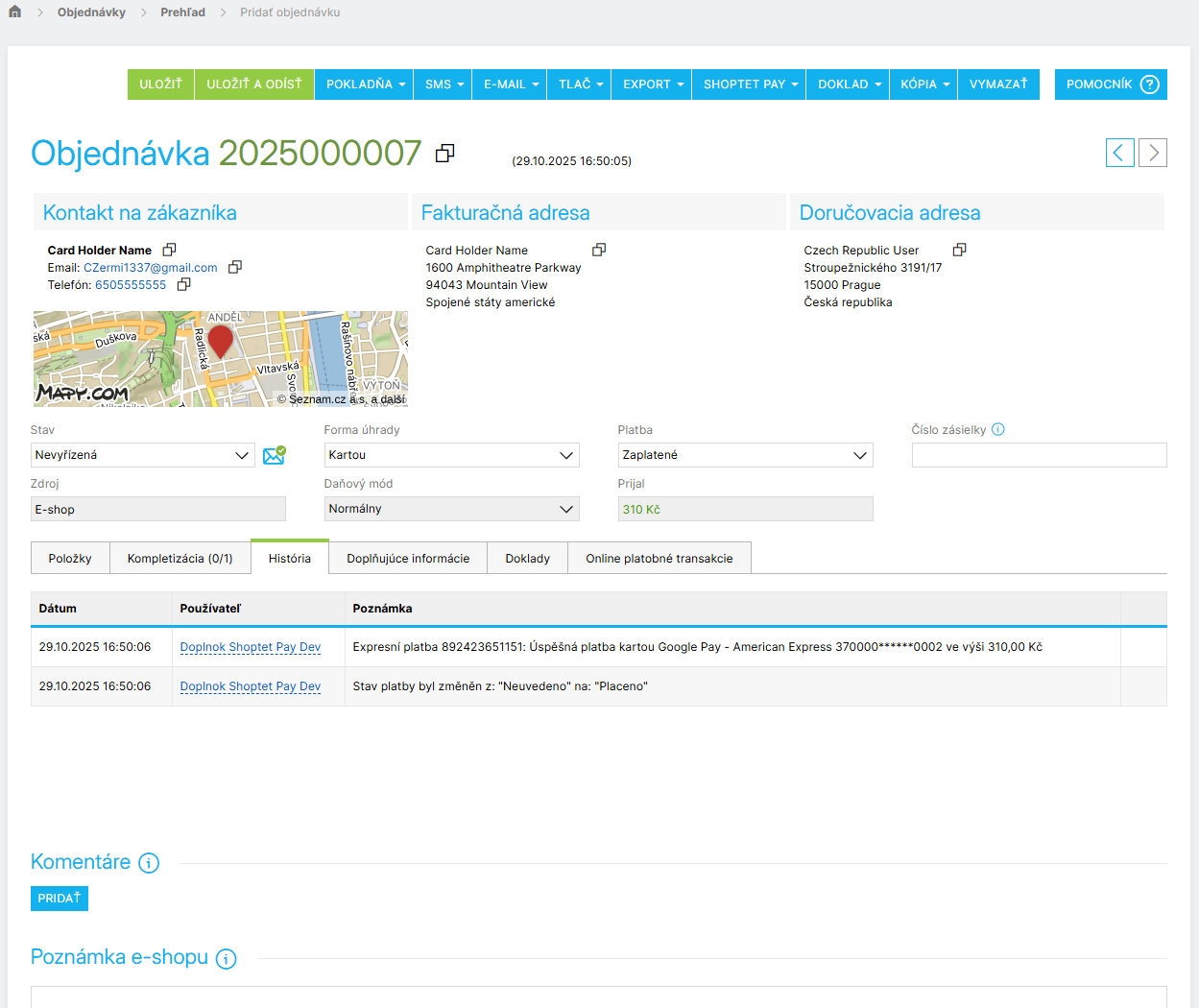Go to the next order arrow
Screen dimensions: 1199x1008
[1153, 153]
